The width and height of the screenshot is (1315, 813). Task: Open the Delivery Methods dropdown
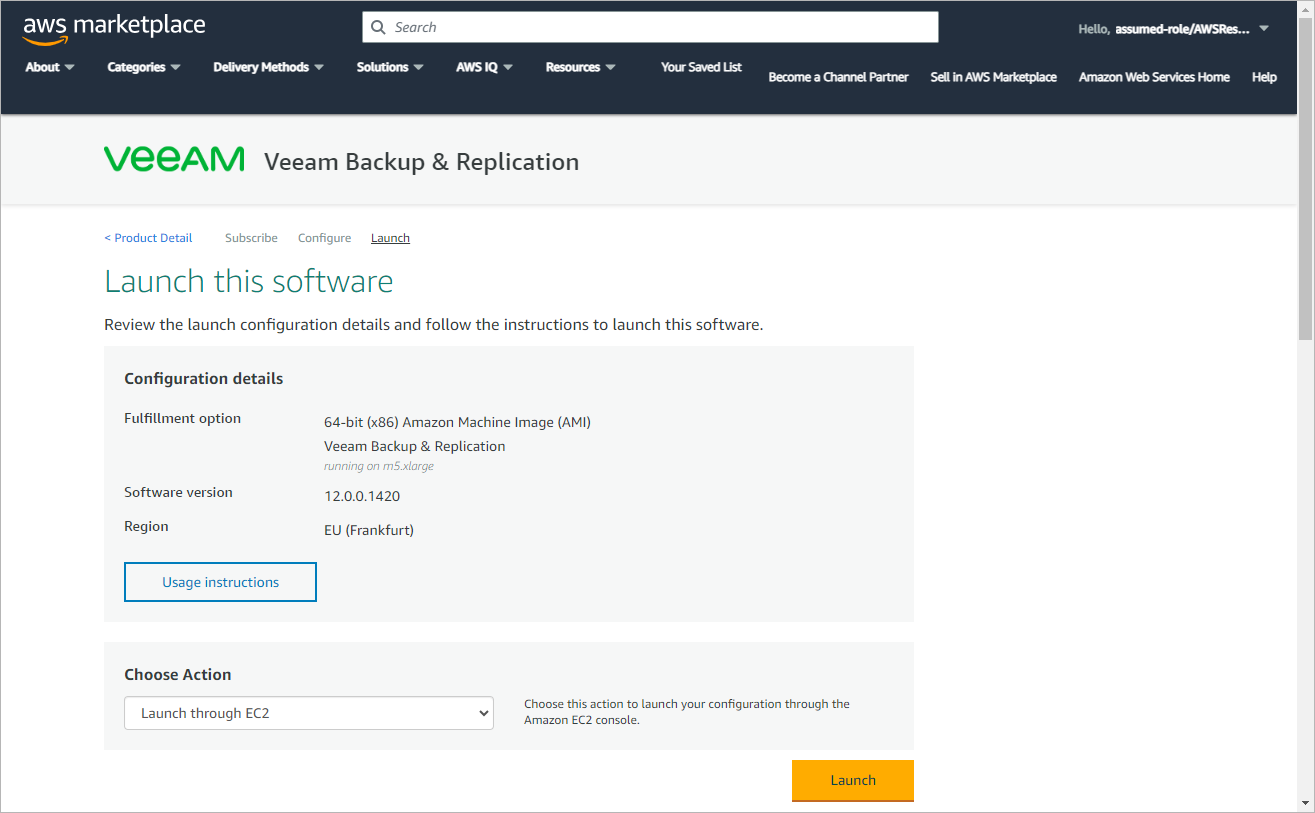(269, 67)
